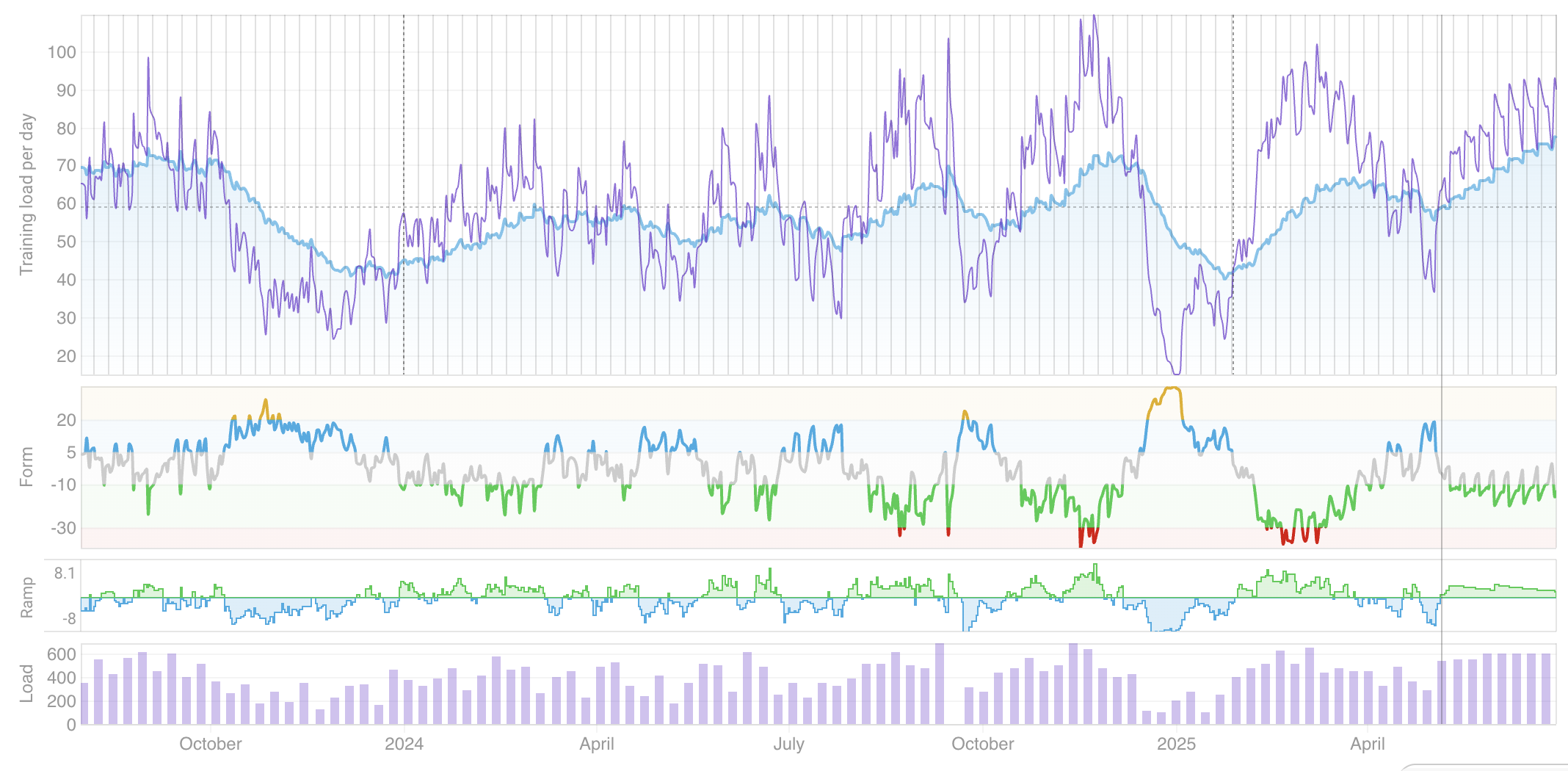Click the -8 tick on the Ramp axis

[x=68, y=619]
